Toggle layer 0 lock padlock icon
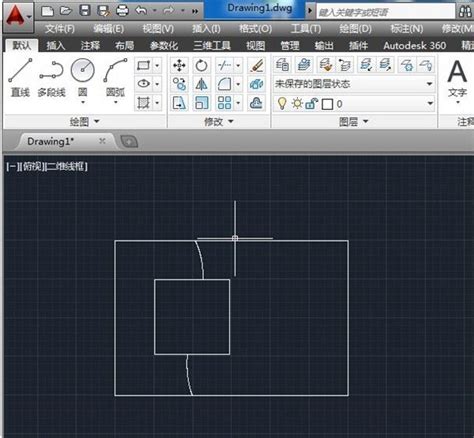 click(x=312, y=104)
